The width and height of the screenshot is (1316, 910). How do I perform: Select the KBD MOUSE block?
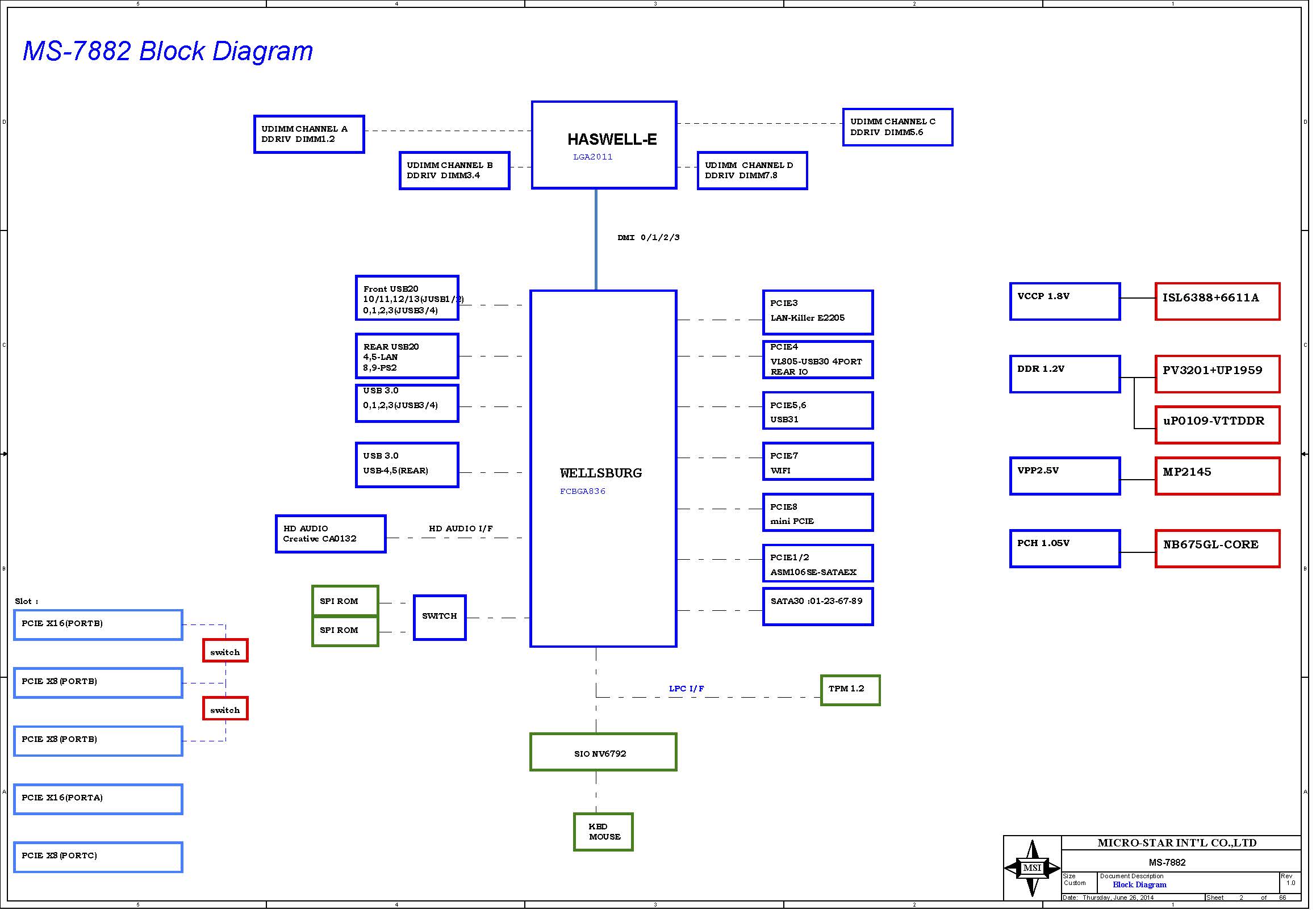(603, 832)
